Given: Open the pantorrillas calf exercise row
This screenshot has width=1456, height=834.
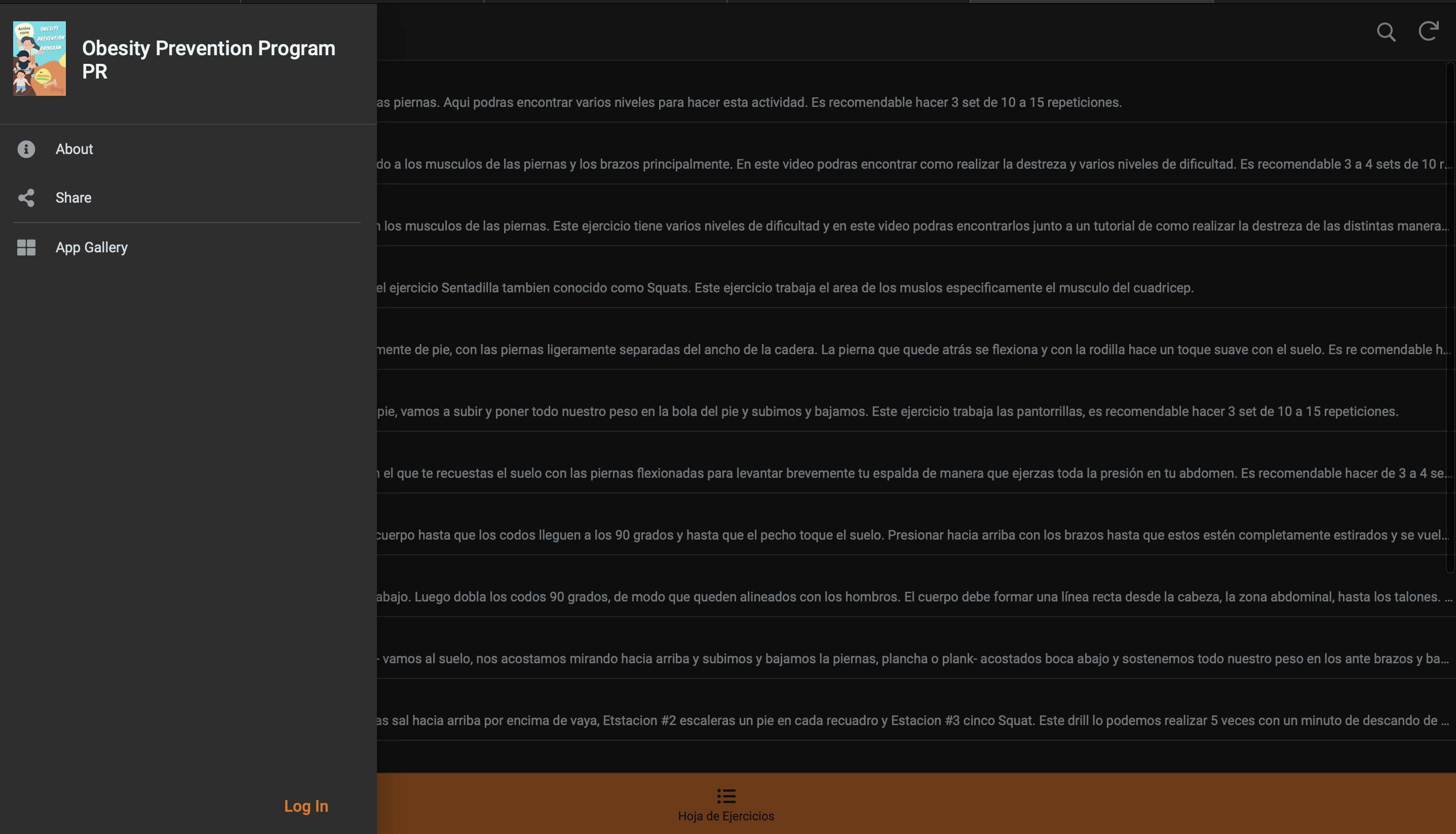Looking at the screenshot, I should point(888,411).
